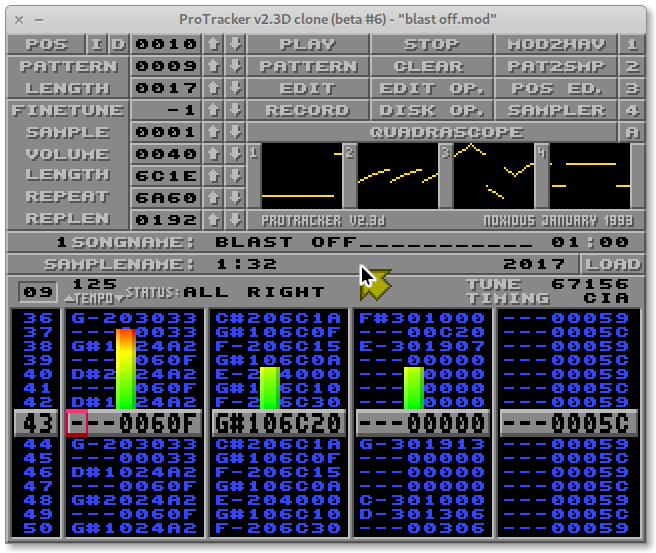The width and height of the screenshot is (656, 553).
Task: Increase song LENGTH with up arrow
Action: (213, 88)
